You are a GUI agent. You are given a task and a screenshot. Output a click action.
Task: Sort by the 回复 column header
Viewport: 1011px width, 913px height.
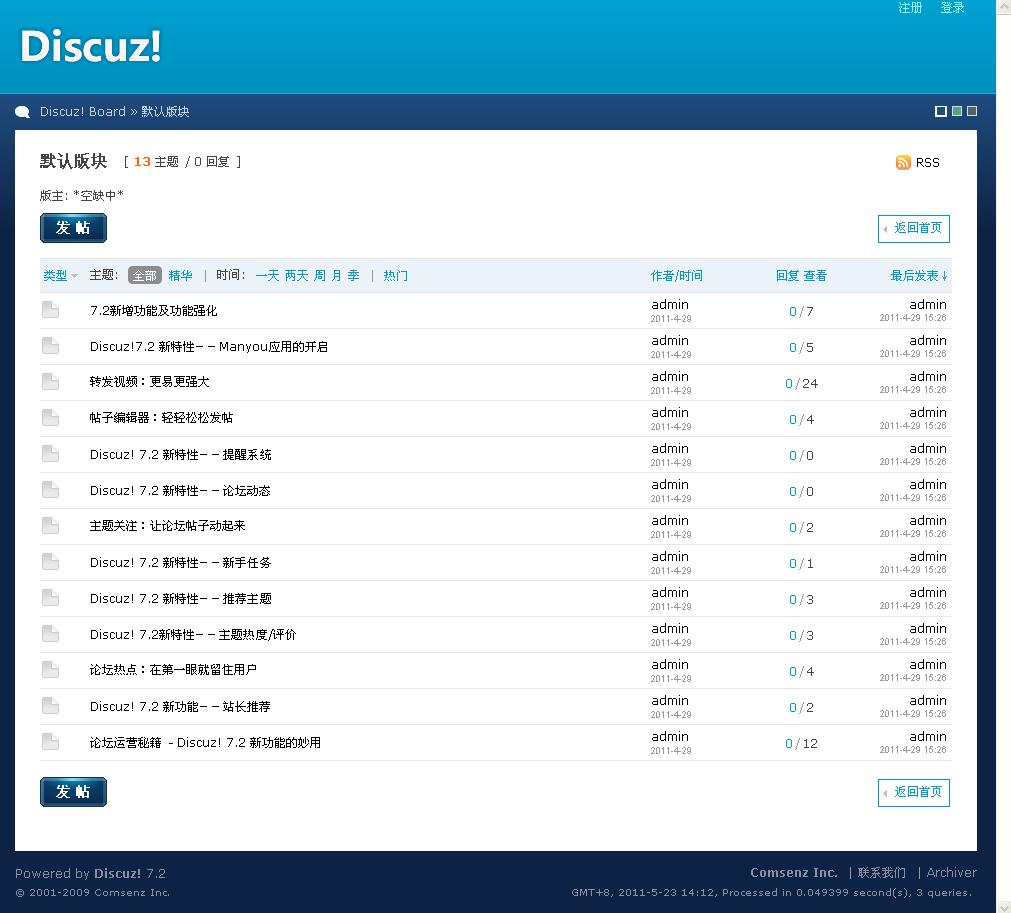[x=787, y=276]
